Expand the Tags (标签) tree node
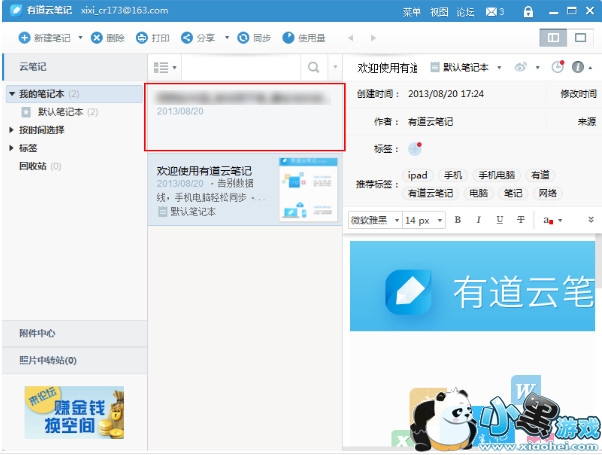602x455 pixels. point(12,148)
